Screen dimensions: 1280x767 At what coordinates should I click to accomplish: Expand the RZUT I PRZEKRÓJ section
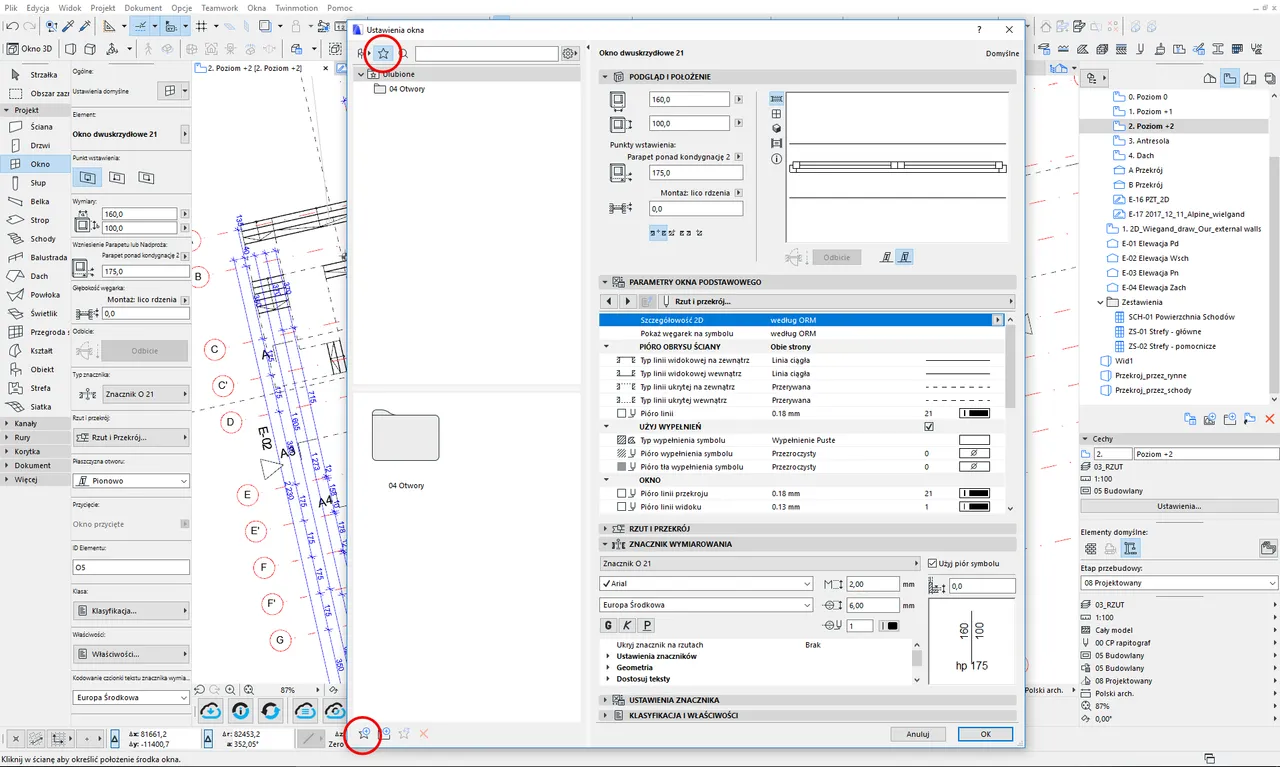pos(605,528)
